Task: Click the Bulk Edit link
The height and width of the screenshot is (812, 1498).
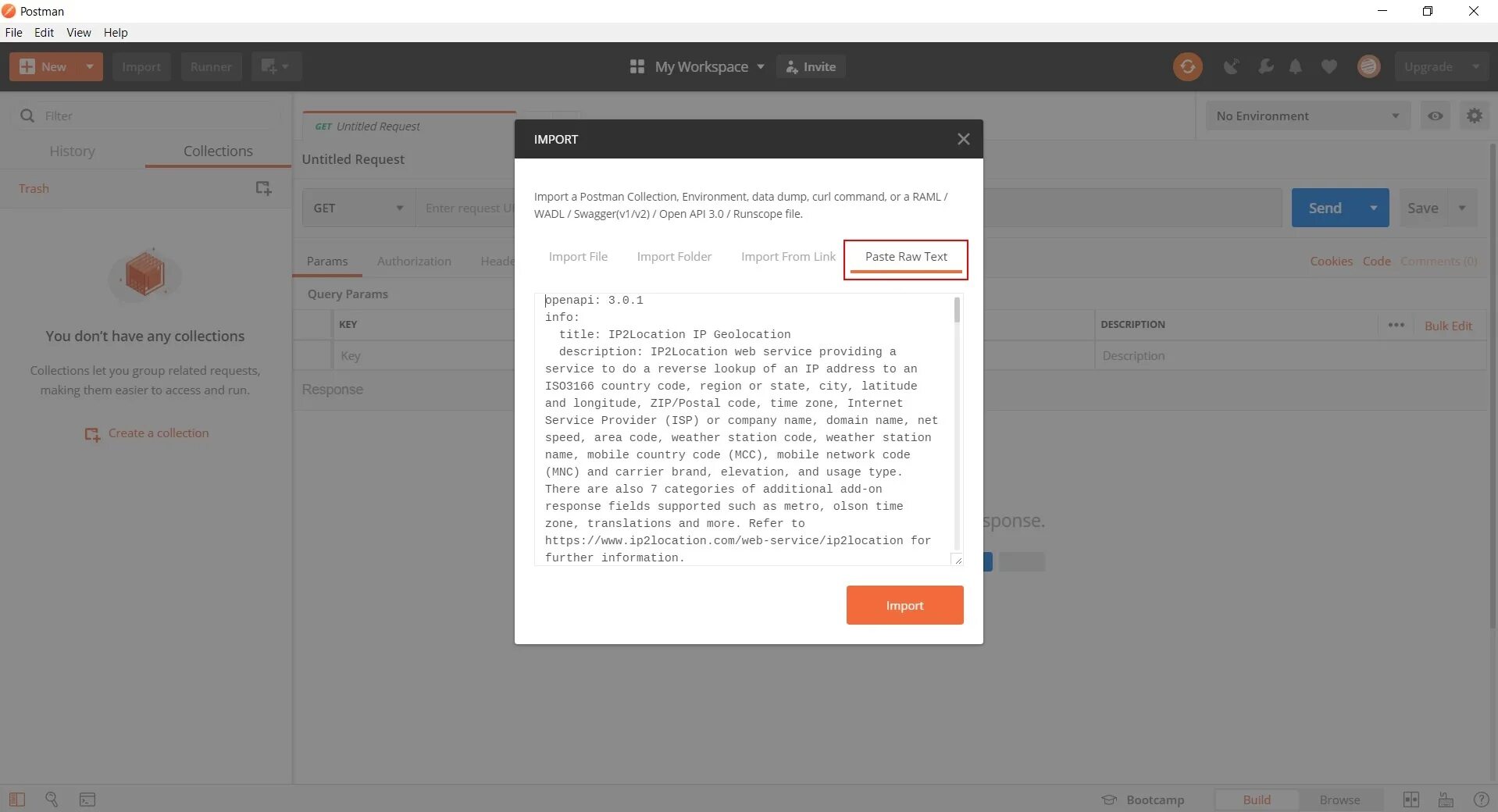Action: [1448, 326]
